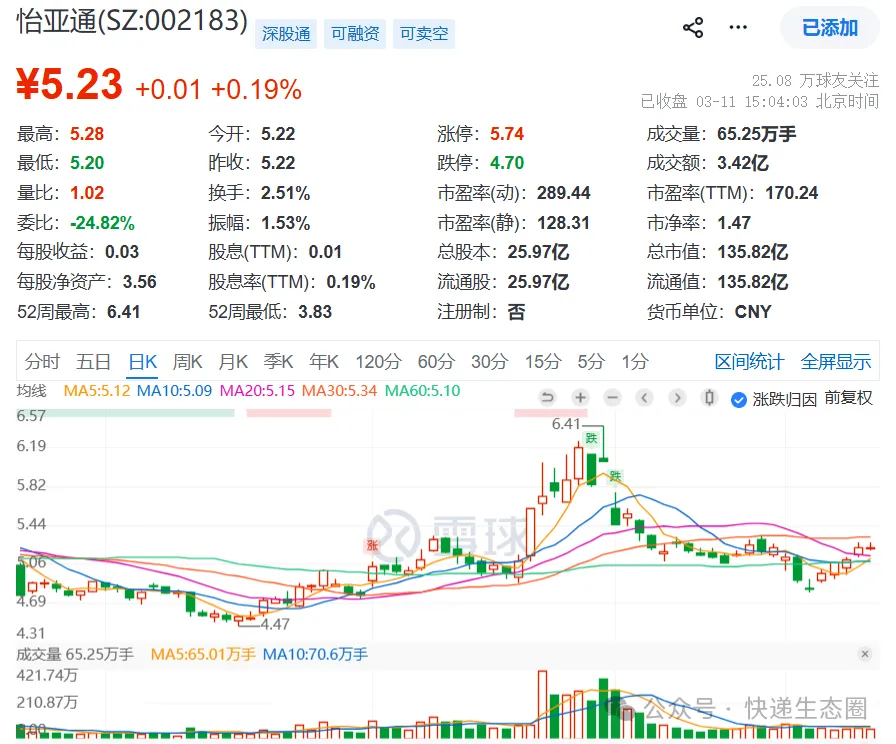Image resolution: width=896 pixels, height=744 pixels.
Task: Click the tallest volume bar in the volume chart
Action: pyautogui.click(x=542, y=705)
